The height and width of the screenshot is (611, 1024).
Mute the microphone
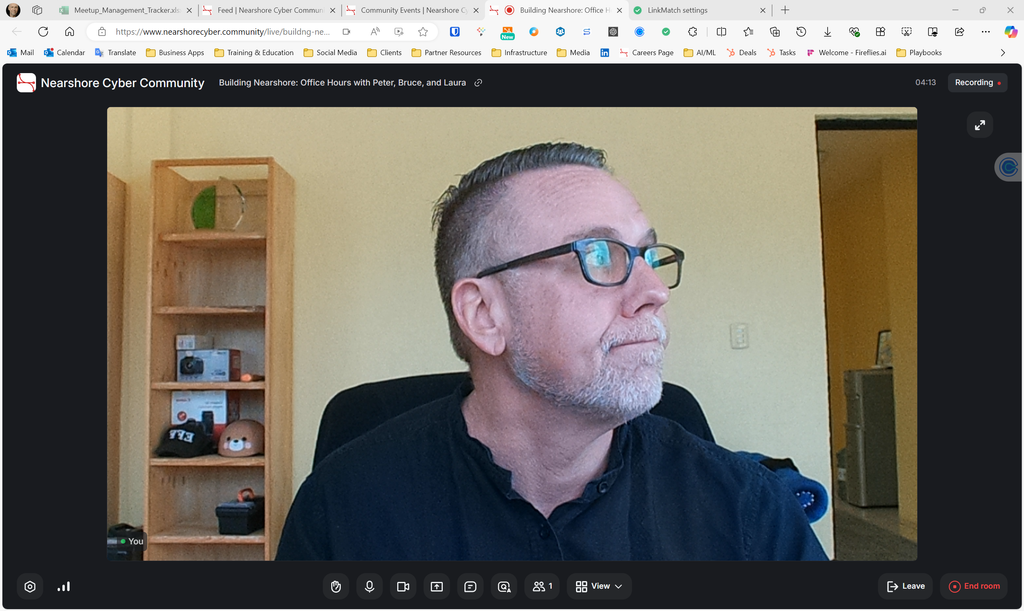point(369,587)
